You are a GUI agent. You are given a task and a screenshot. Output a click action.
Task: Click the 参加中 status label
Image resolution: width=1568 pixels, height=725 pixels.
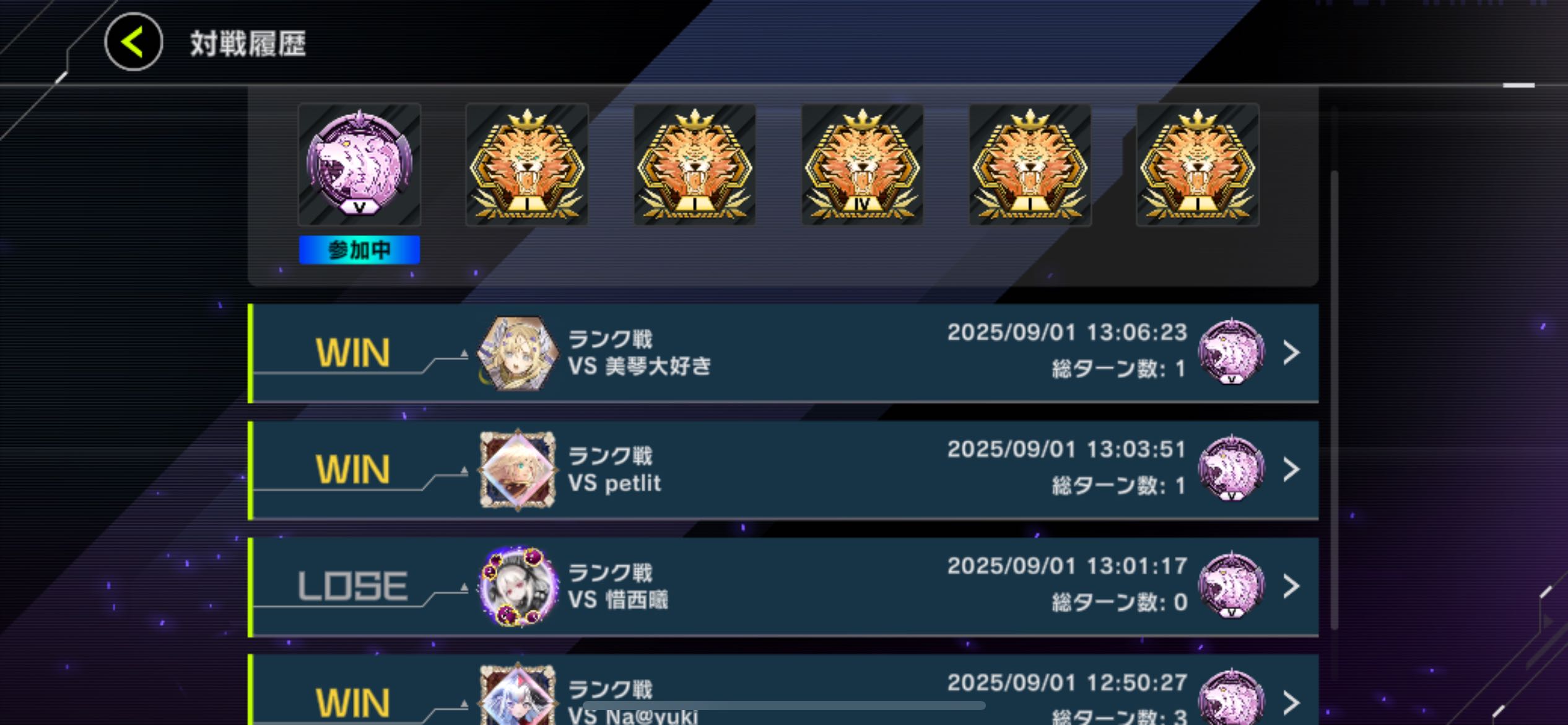click(359, 250)
